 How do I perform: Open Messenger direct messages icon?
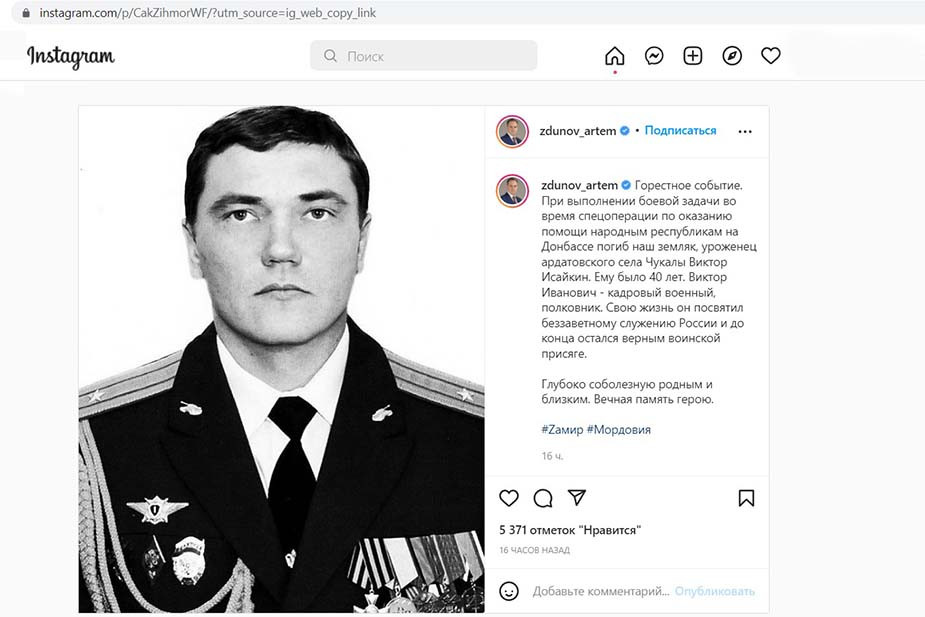click(x=654, y=56)
